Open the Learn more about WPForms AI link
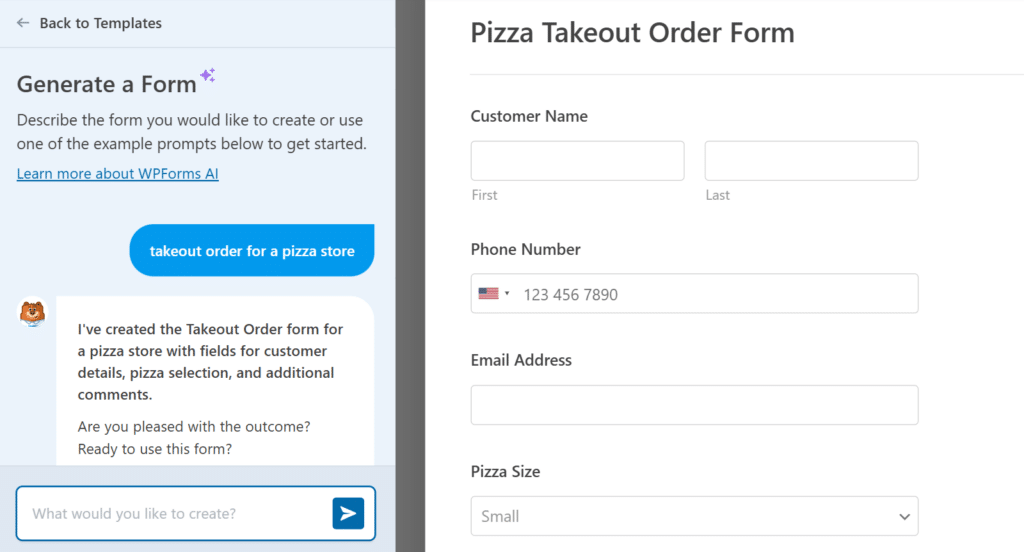Image resolution: width=1024 pixels, height=552 pixels. click(118, 174)
